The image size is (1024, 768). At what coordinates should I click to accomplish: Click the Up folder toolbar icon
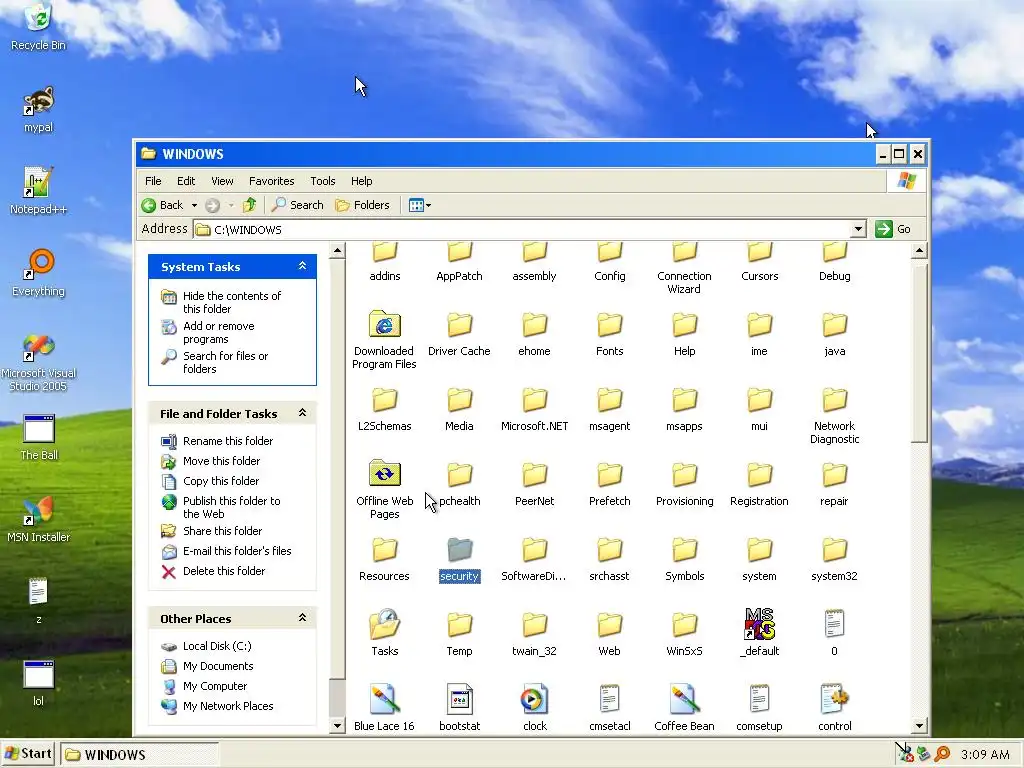click(249, 205)
